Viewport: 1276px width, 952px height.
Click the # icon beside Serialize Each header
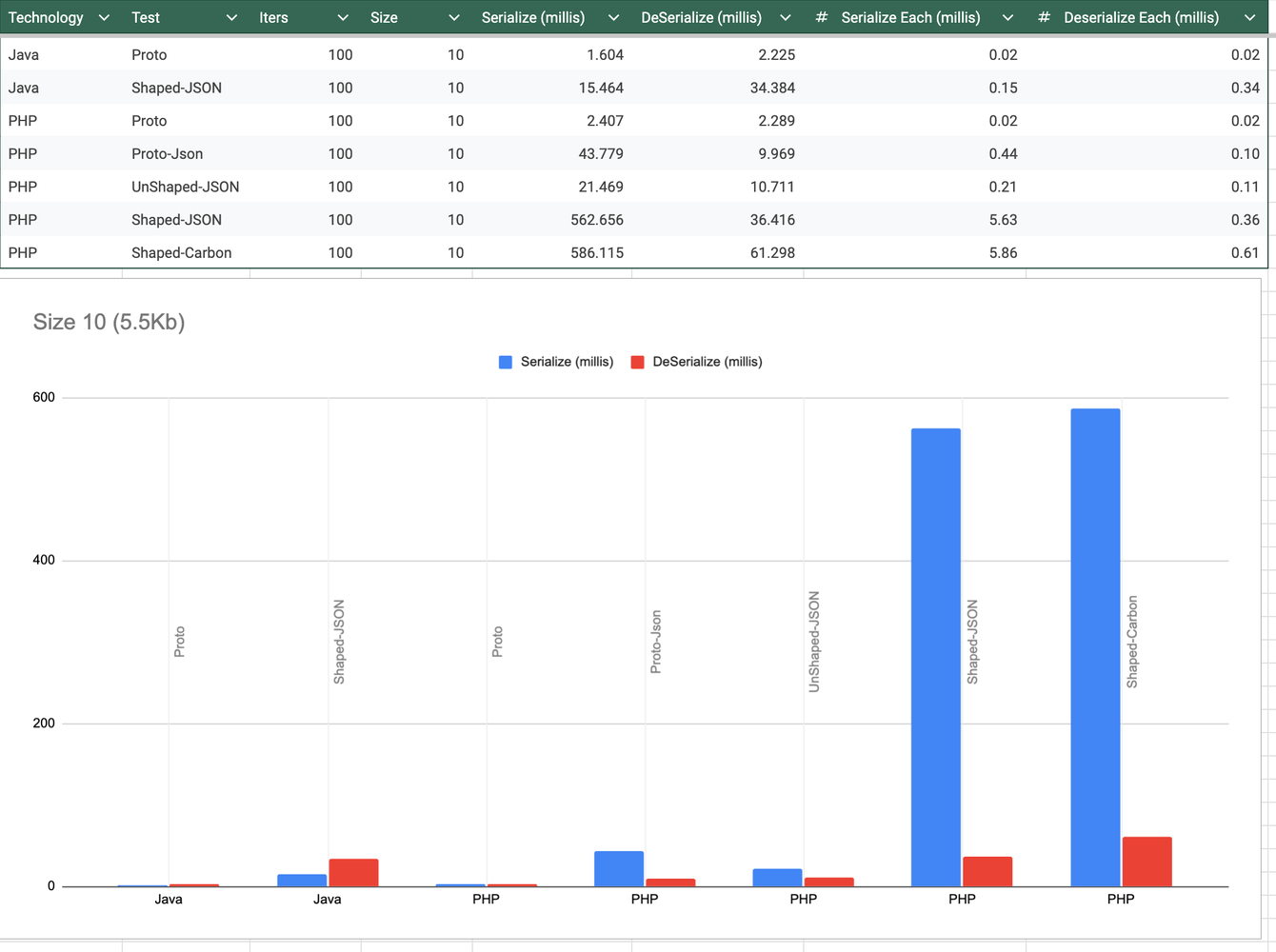[820, 17]
